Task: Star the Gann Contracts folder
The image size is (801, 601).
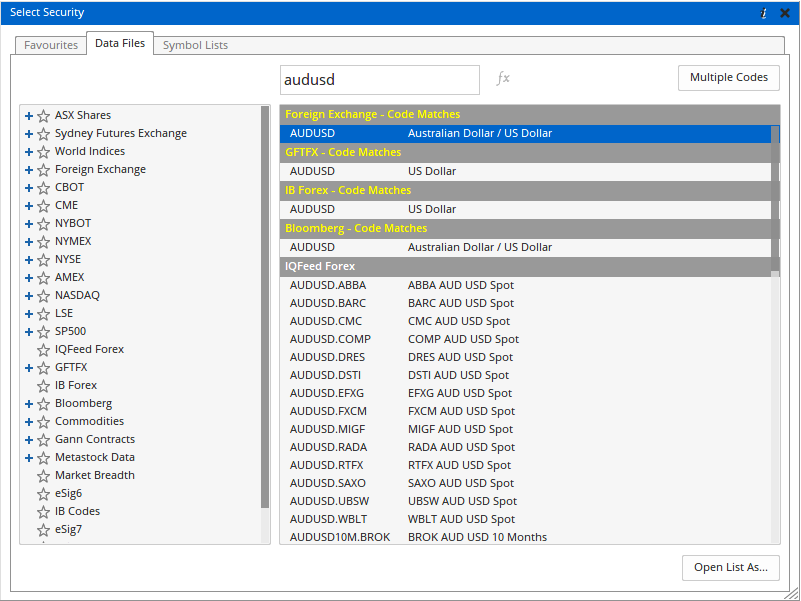Action: tap(43, 440)
